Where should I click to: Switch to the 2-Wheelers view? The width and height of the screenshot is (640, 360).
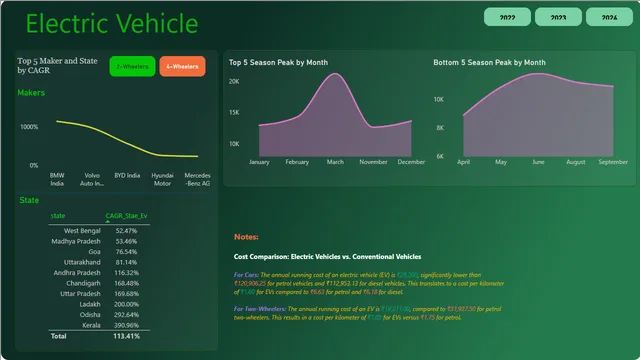point(132,66)
